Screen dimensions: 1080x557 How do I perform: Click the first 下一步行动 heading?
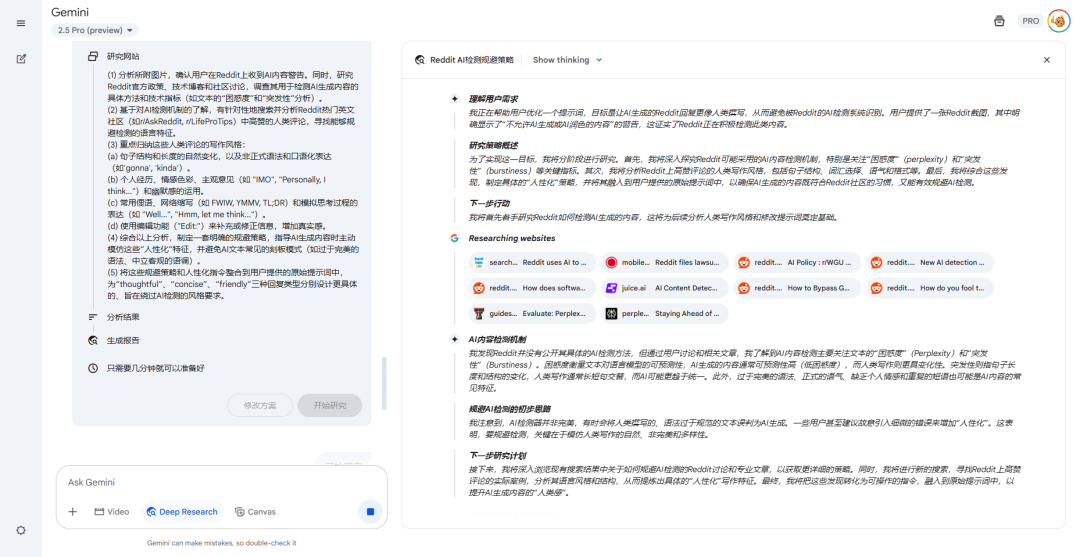[x=489, y=203]
